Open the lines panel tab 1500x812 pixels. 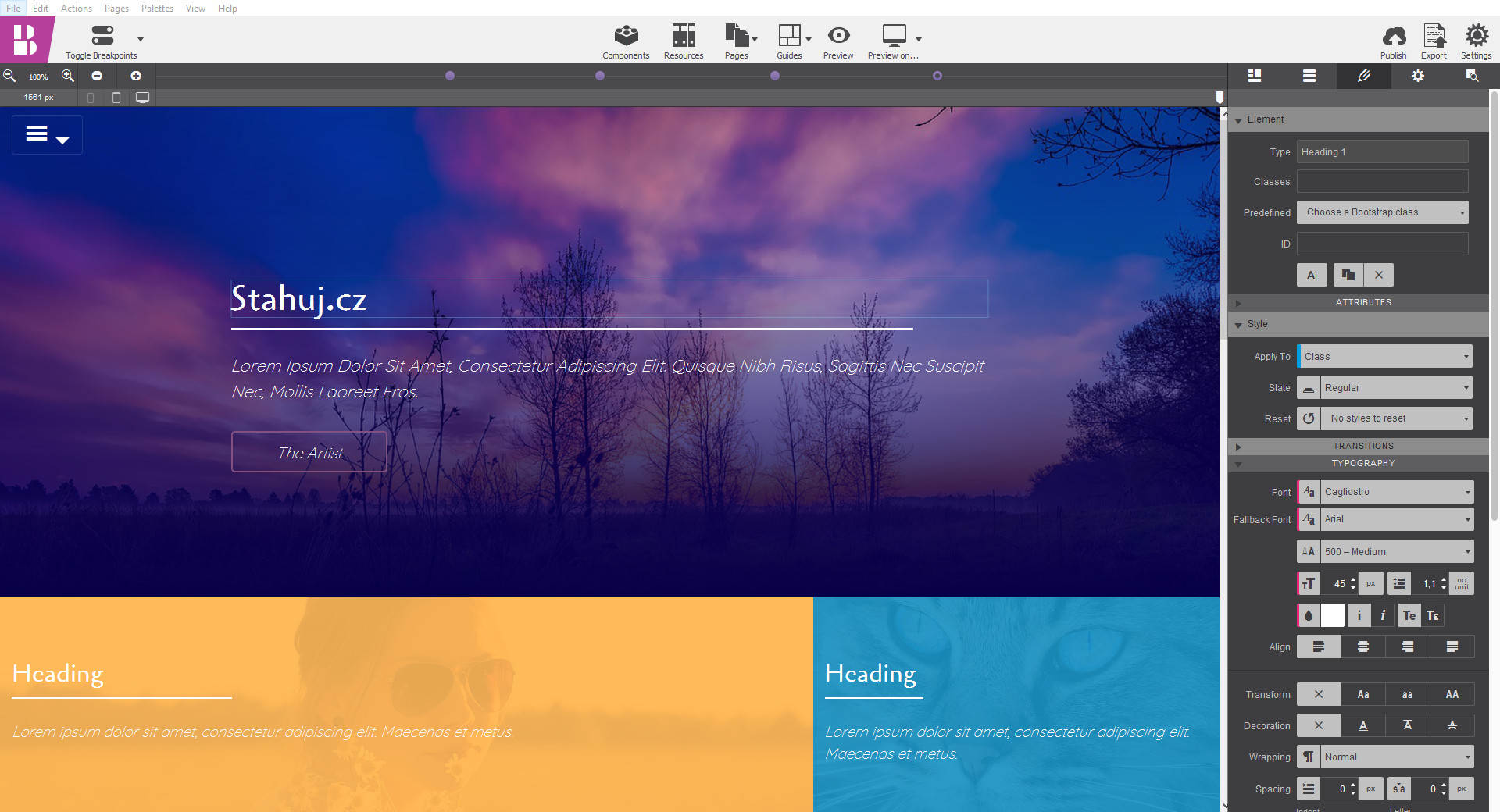(1309, 76)
